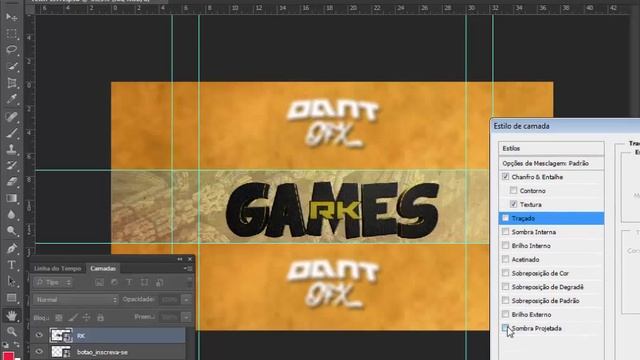Screen dimensions: 640x360
Task: Collapse the Camadas panel to icons
Action: click(180, 259)
